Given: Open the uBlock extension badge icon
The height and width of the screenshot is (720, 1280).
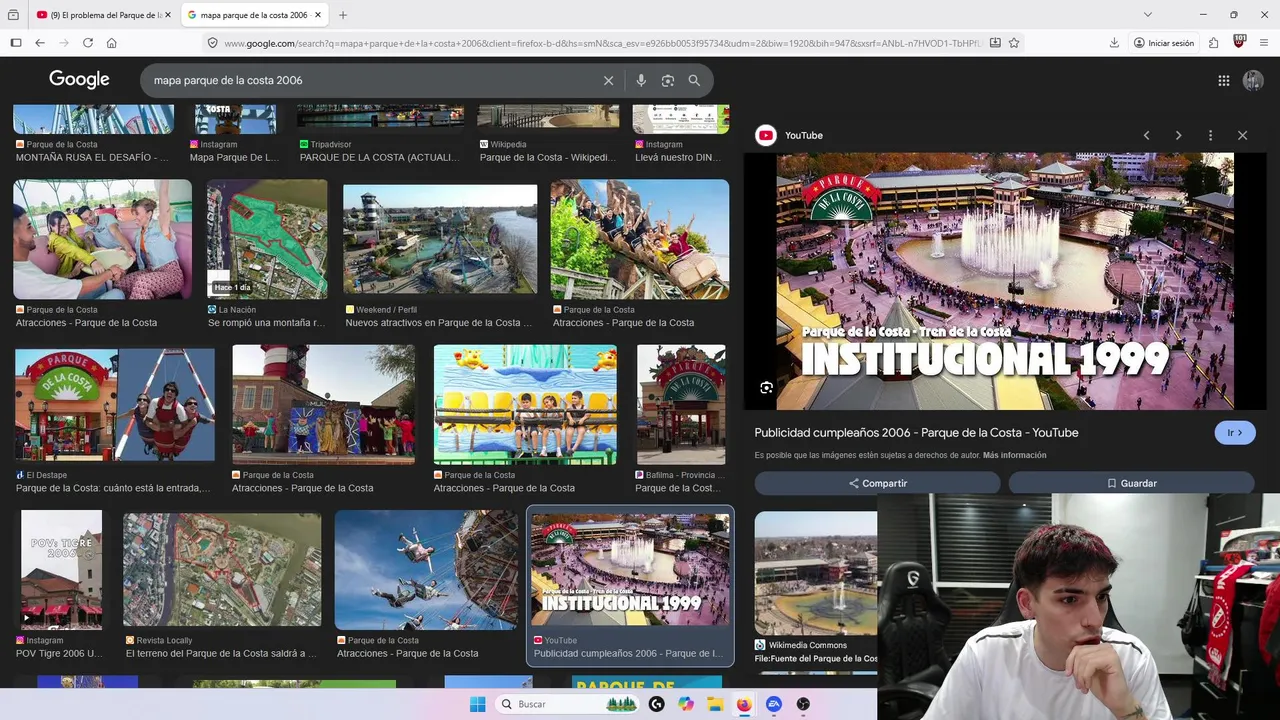Looking at the screenshot, I should pyautogui.click(x=1239, y=42).
